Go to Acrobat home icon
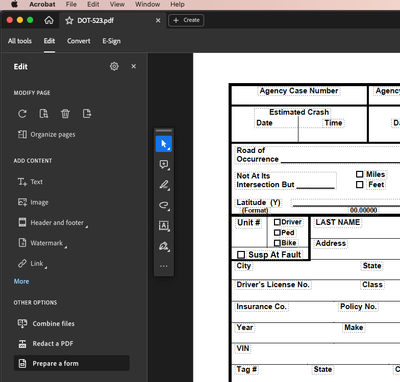Image resolution: width=400 pixels, height=382 pixels. pos(49,20)
